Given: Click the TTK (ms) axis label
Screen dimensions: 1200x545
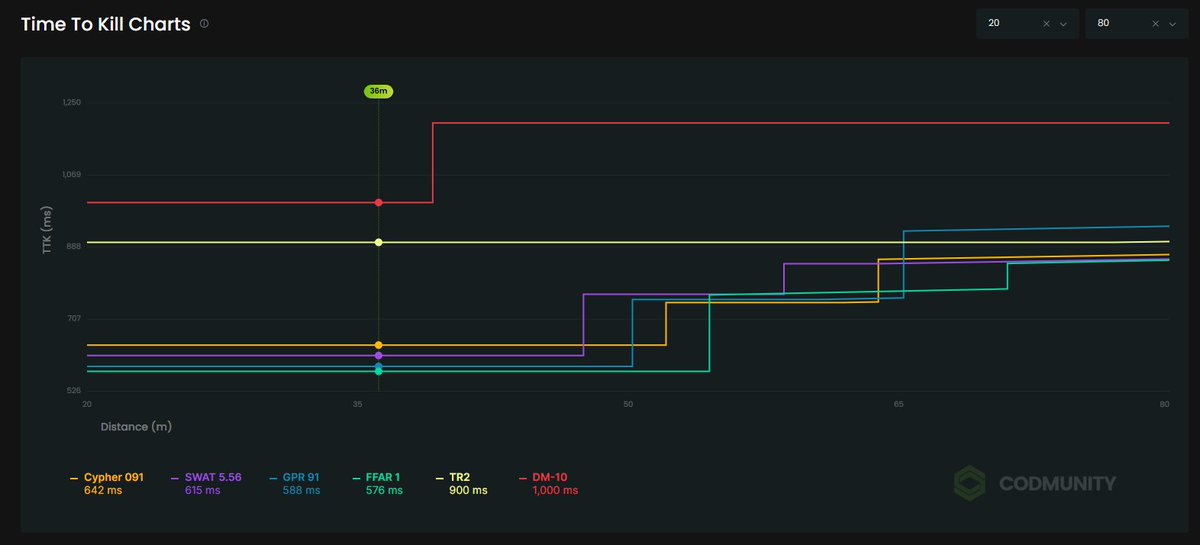Looking at the screenshot, I should (x=46, y=231).
